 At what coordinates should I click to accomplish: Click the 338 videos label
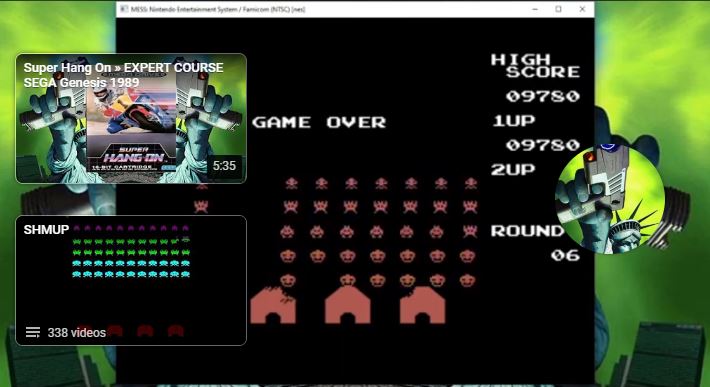click(77, 333)
